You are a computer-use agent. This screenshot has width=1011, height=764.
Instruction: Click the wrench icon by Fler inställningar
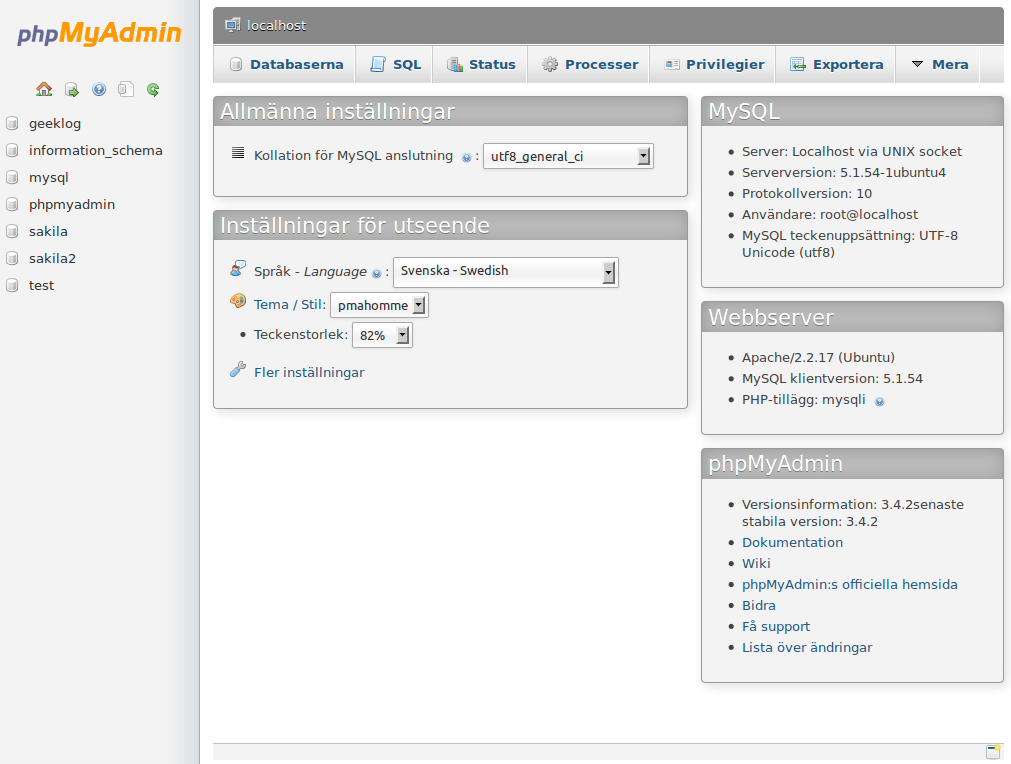238,369
